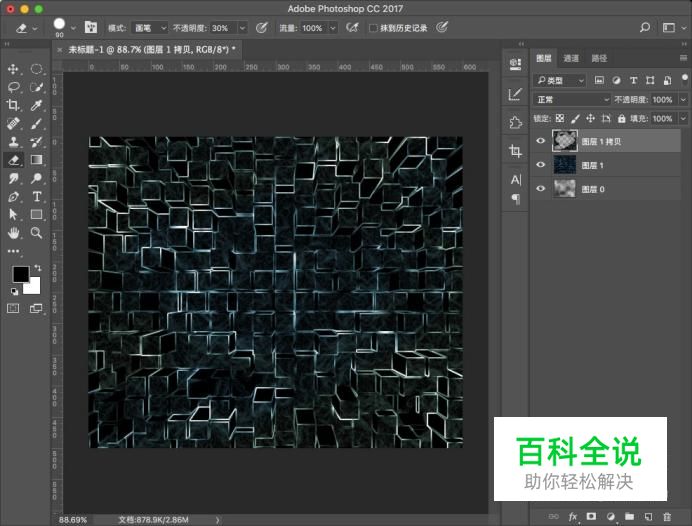Toggle pressure for size

442,27
